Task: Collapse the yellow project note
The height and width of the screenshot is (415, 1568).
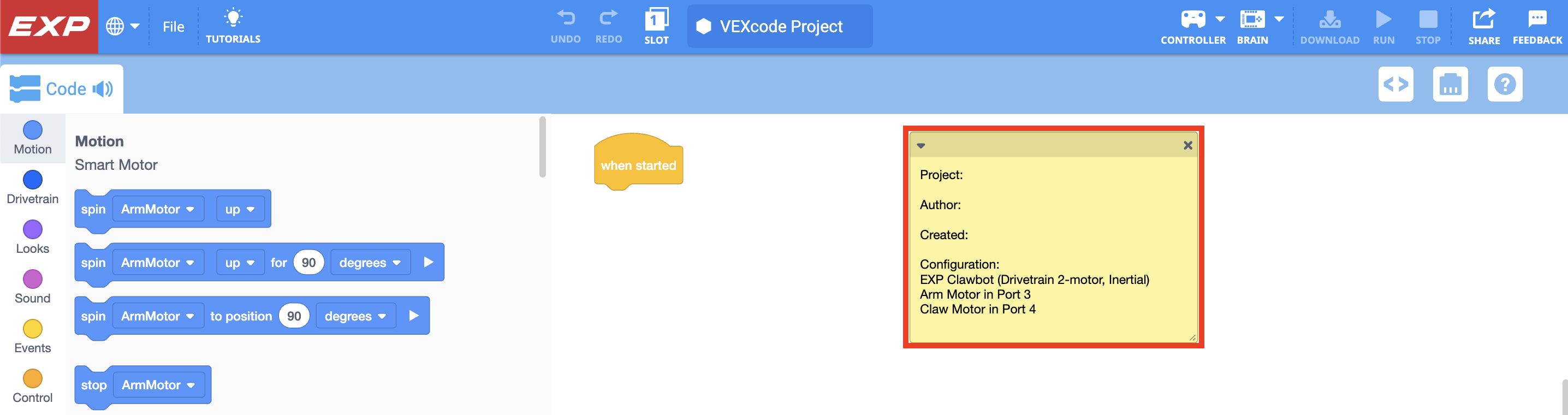Action: (920, 146)
